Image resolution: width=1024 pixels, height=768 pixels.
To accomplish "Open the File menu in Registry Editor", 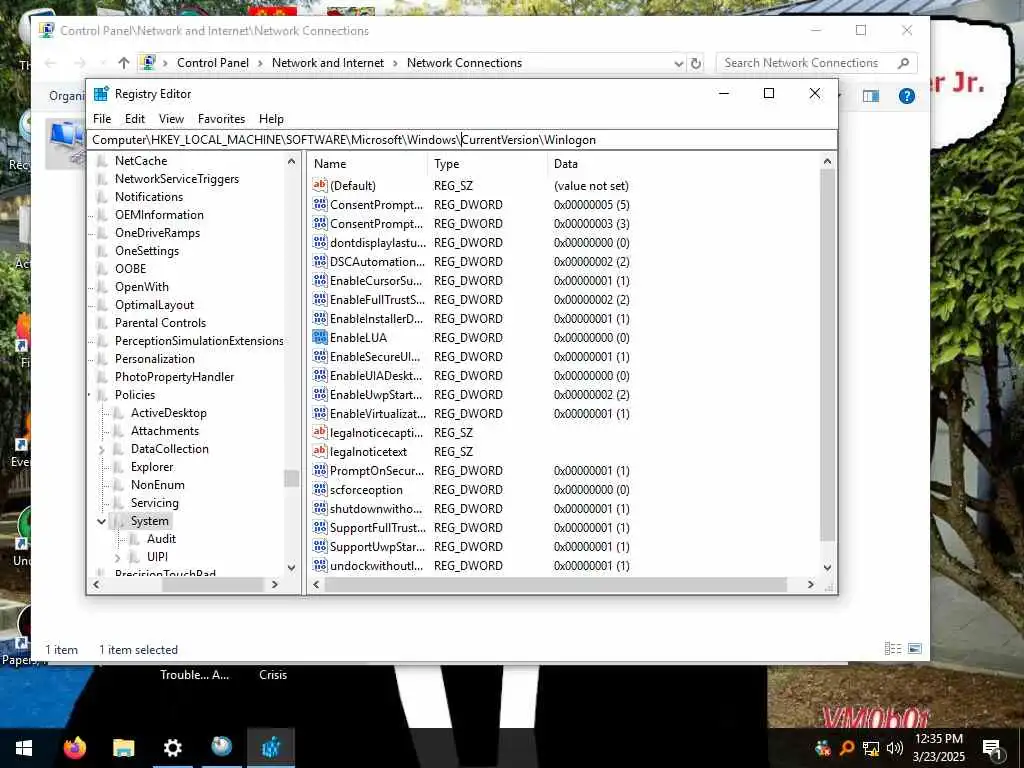I will pyautogui.click(x=102, y=119).
